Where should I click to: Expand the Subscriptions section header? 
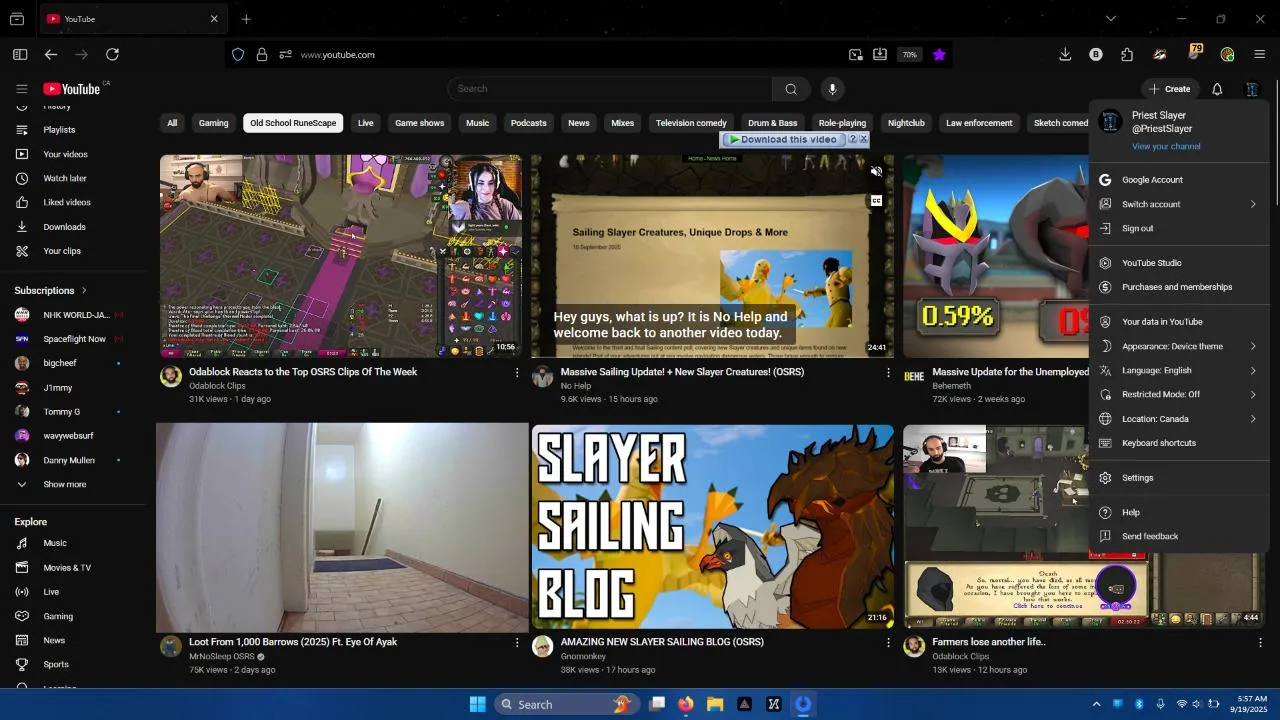point(51,290)
